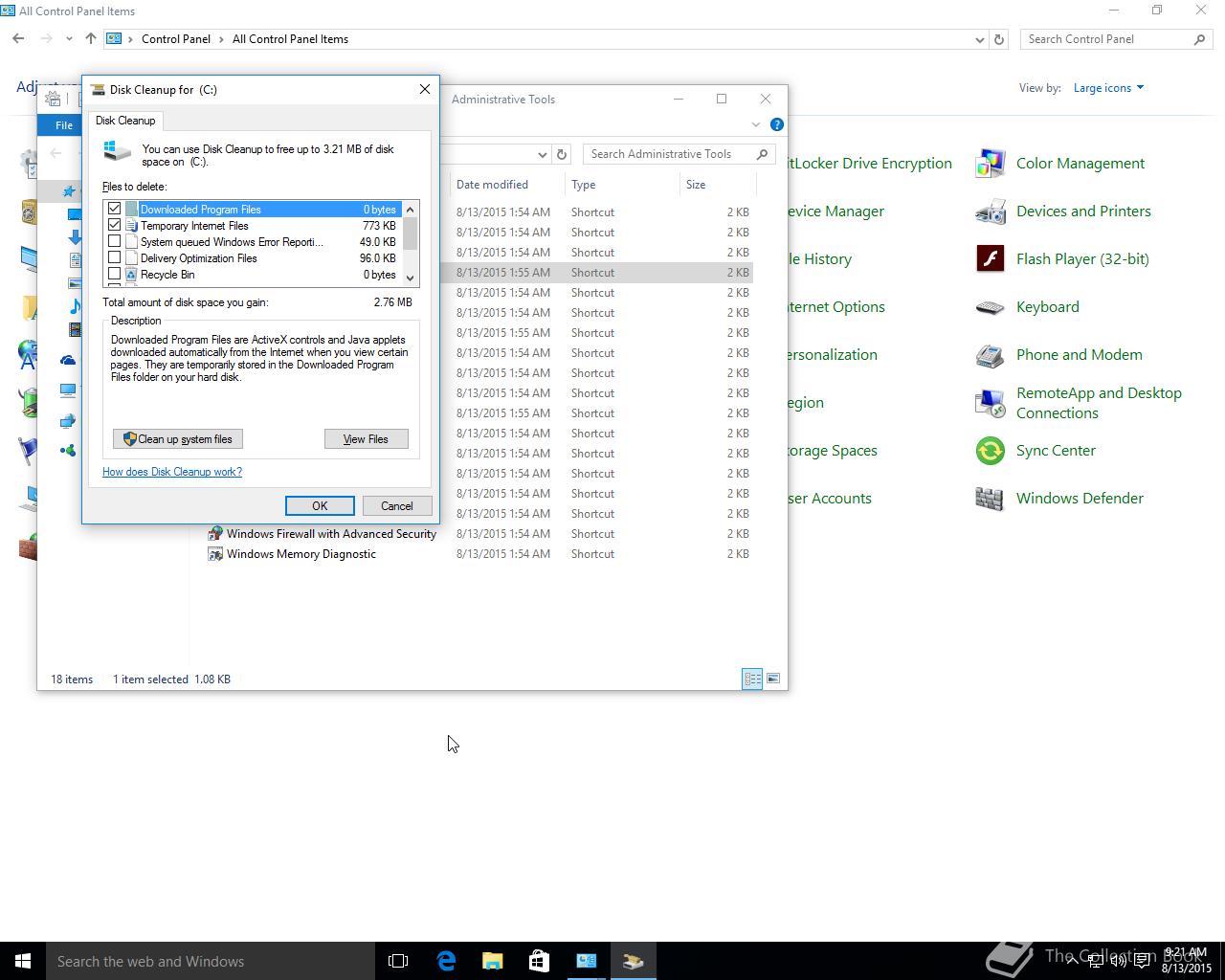The image size is (1225, 980).
Task: Open Color Management icon
Action: (990, 164)
